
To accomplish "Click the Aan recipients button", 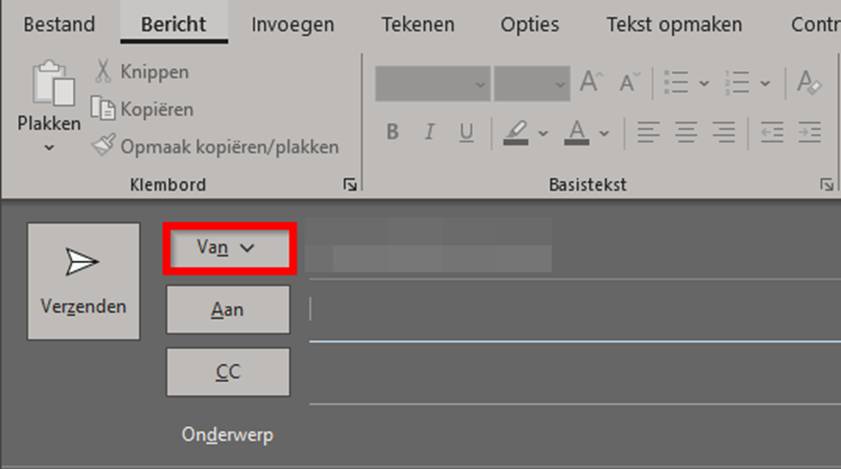I will [x=227, y=310].
